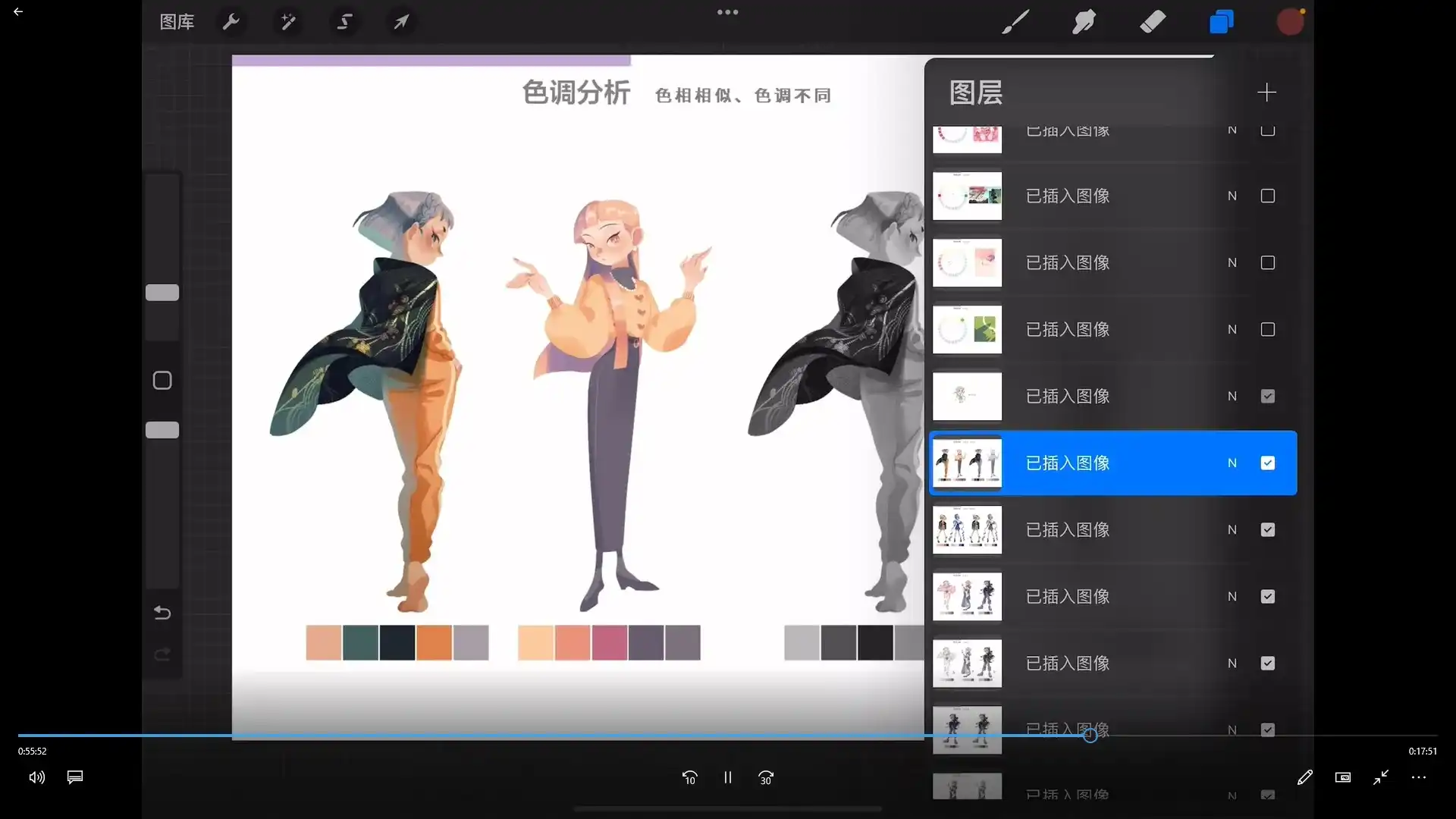Select the Brush tool
Screen dimensions: 1456x819
click(x=1015, y=21)
